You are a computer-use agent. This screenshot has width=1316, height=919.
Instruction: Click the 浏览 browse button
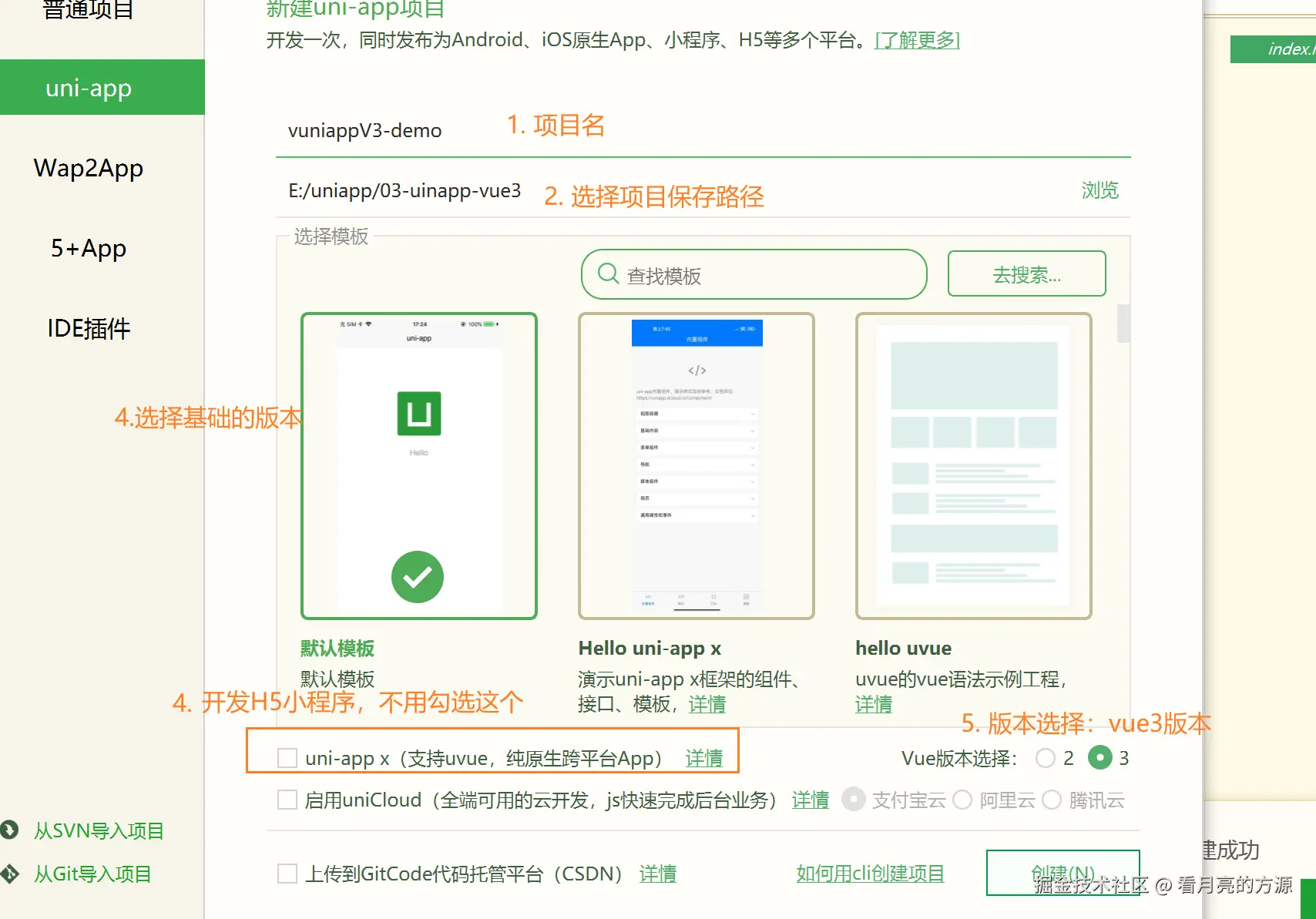(1099, 190)
